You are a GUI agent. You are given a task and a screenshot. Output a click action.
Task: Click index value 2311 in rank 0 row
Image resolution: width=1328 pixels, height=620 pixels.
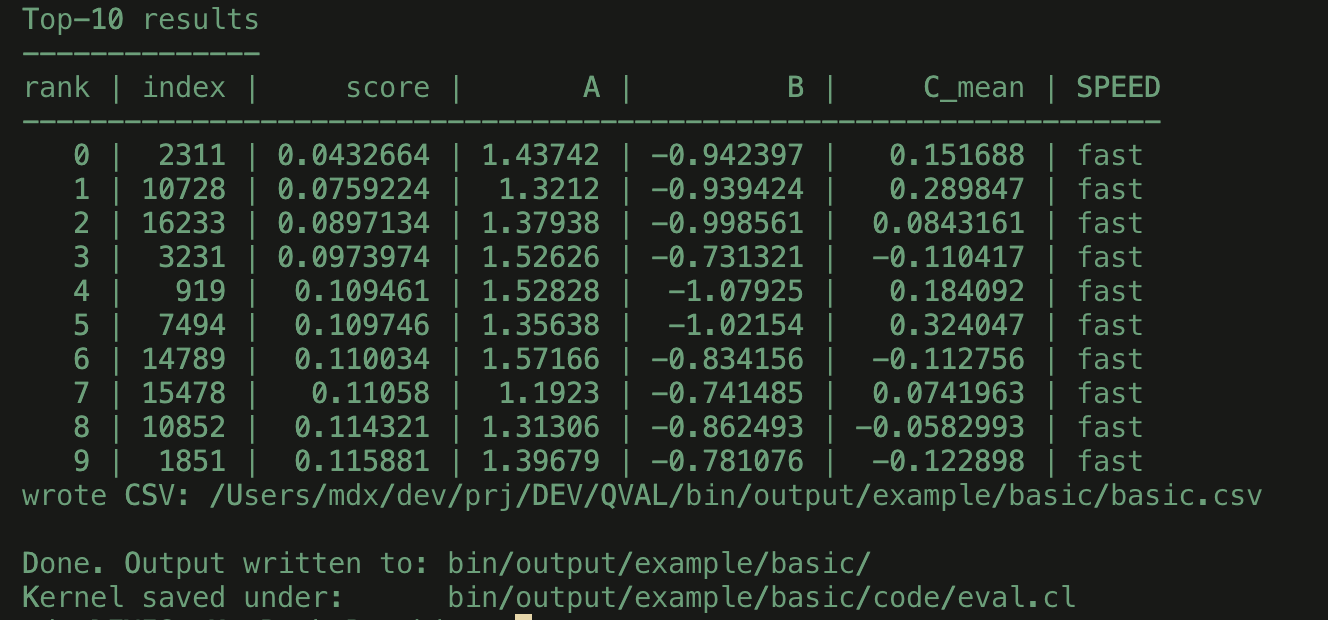tap(192, 155)
